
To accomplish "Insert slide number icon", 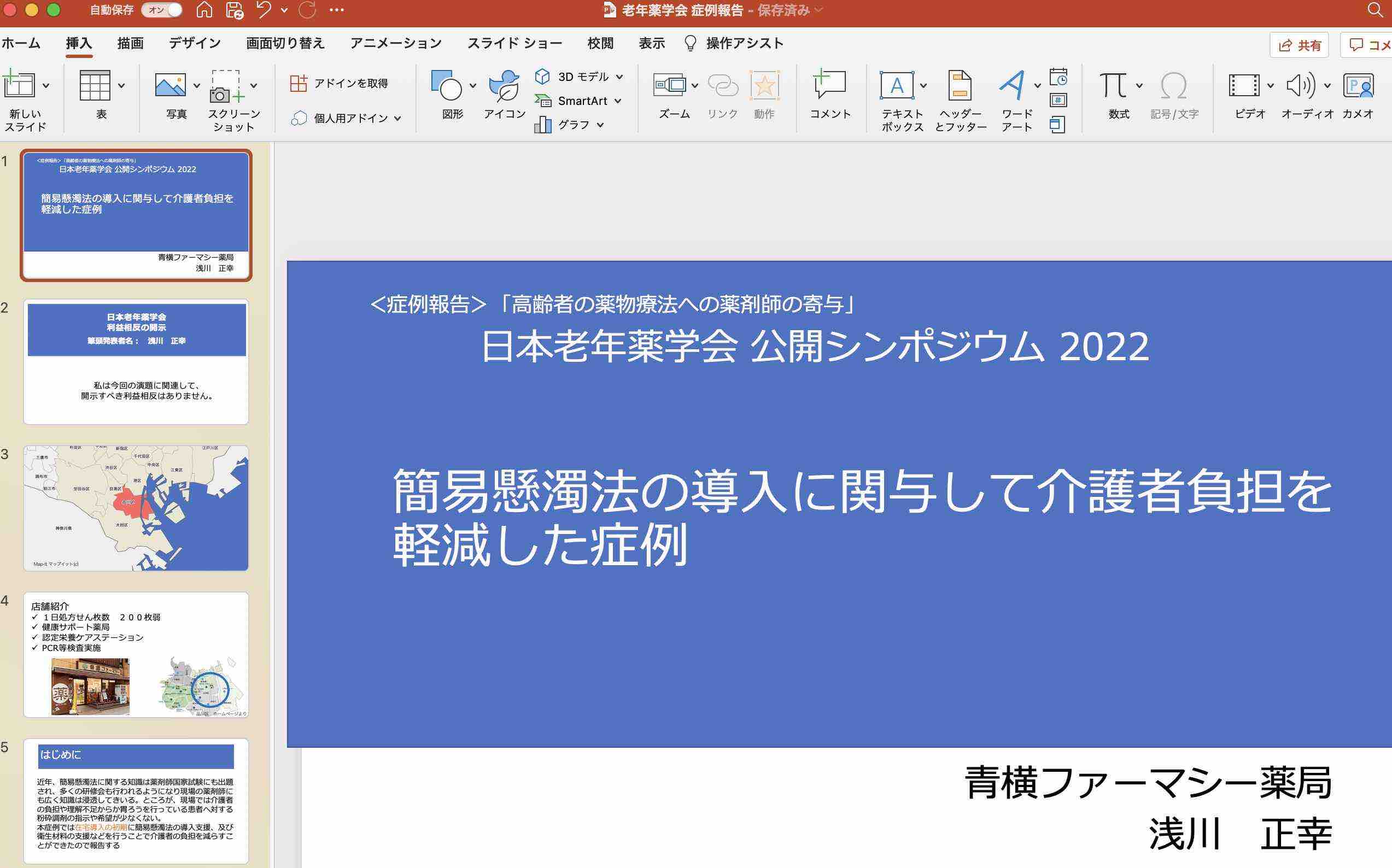I will tap(1058, 101).
